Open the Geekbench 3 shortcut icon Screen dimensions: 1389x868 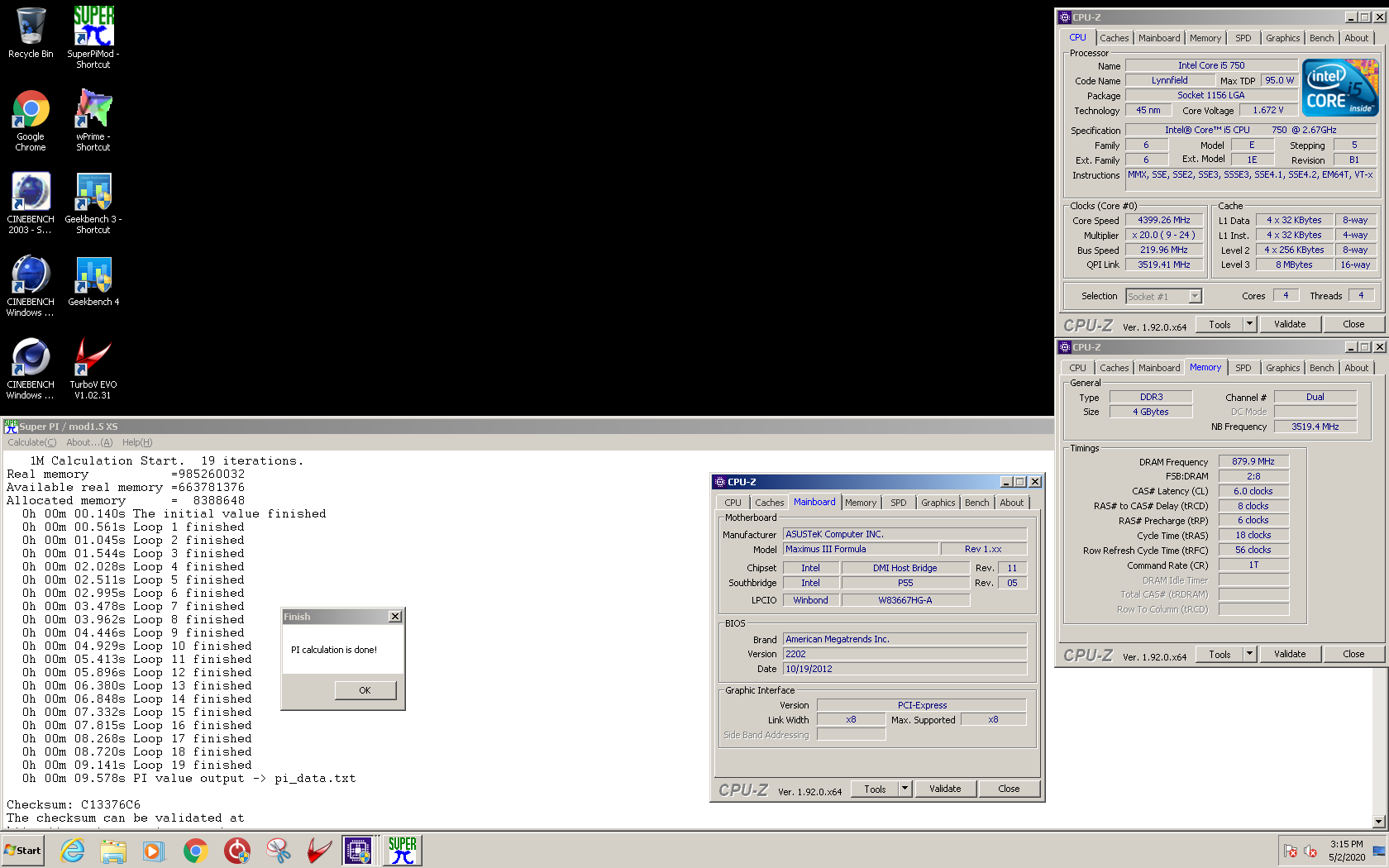tap(93, 203)
